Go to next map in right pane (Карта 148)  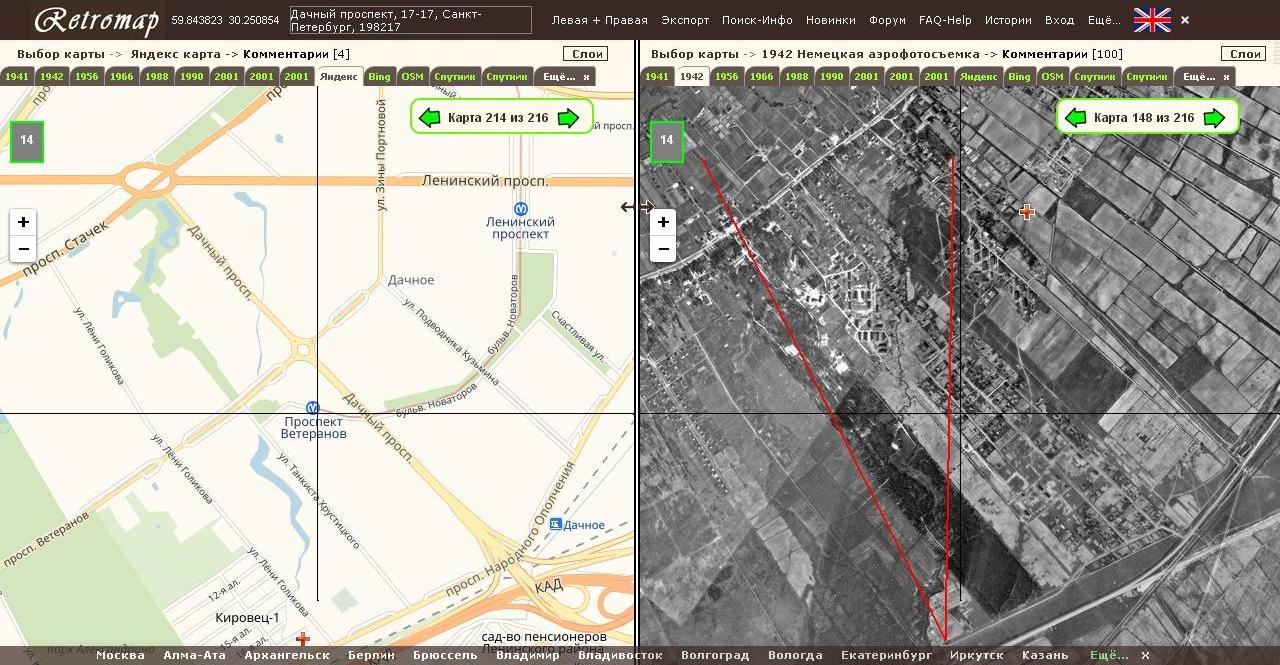coord(1214,118)
